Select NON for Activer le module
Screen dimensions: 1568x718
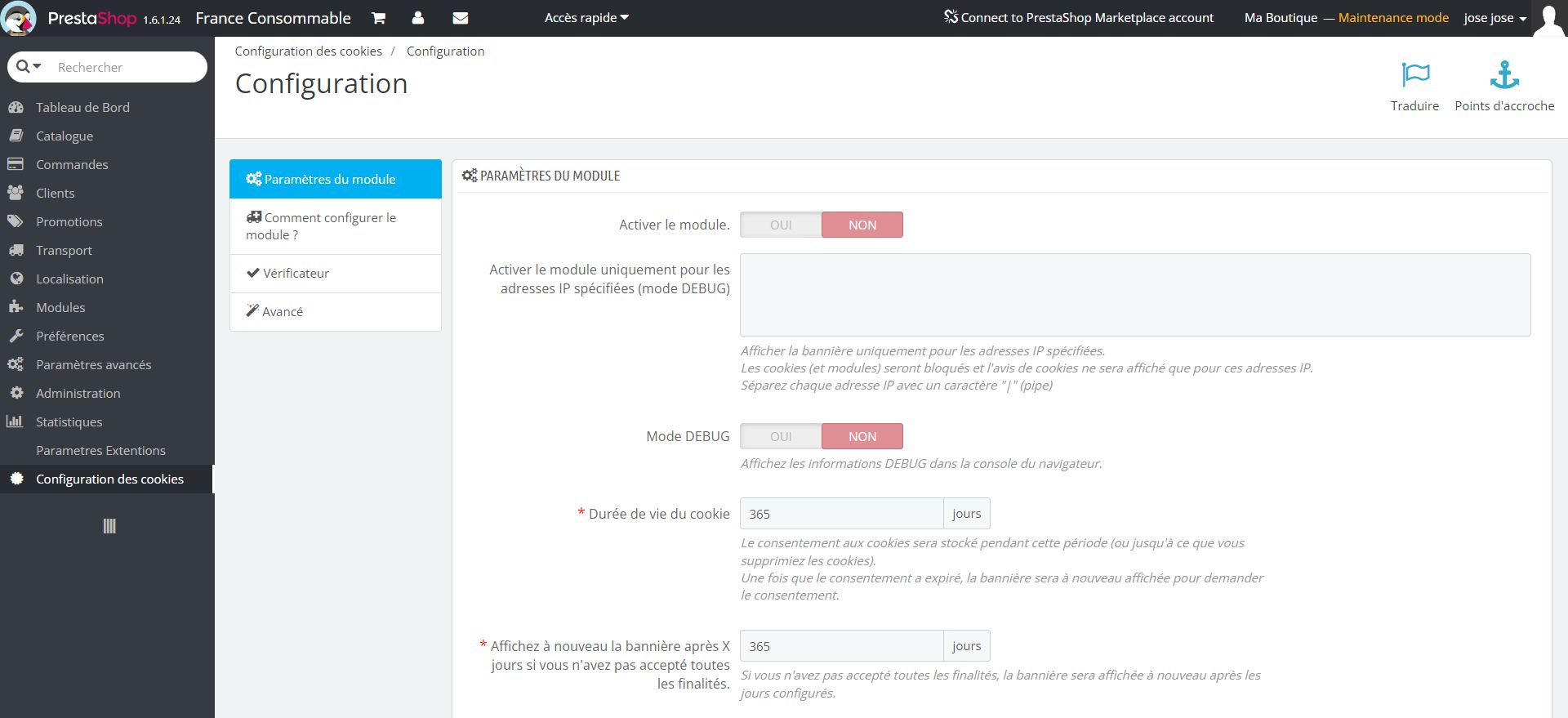pyautogui.click(x=862, y=225)
